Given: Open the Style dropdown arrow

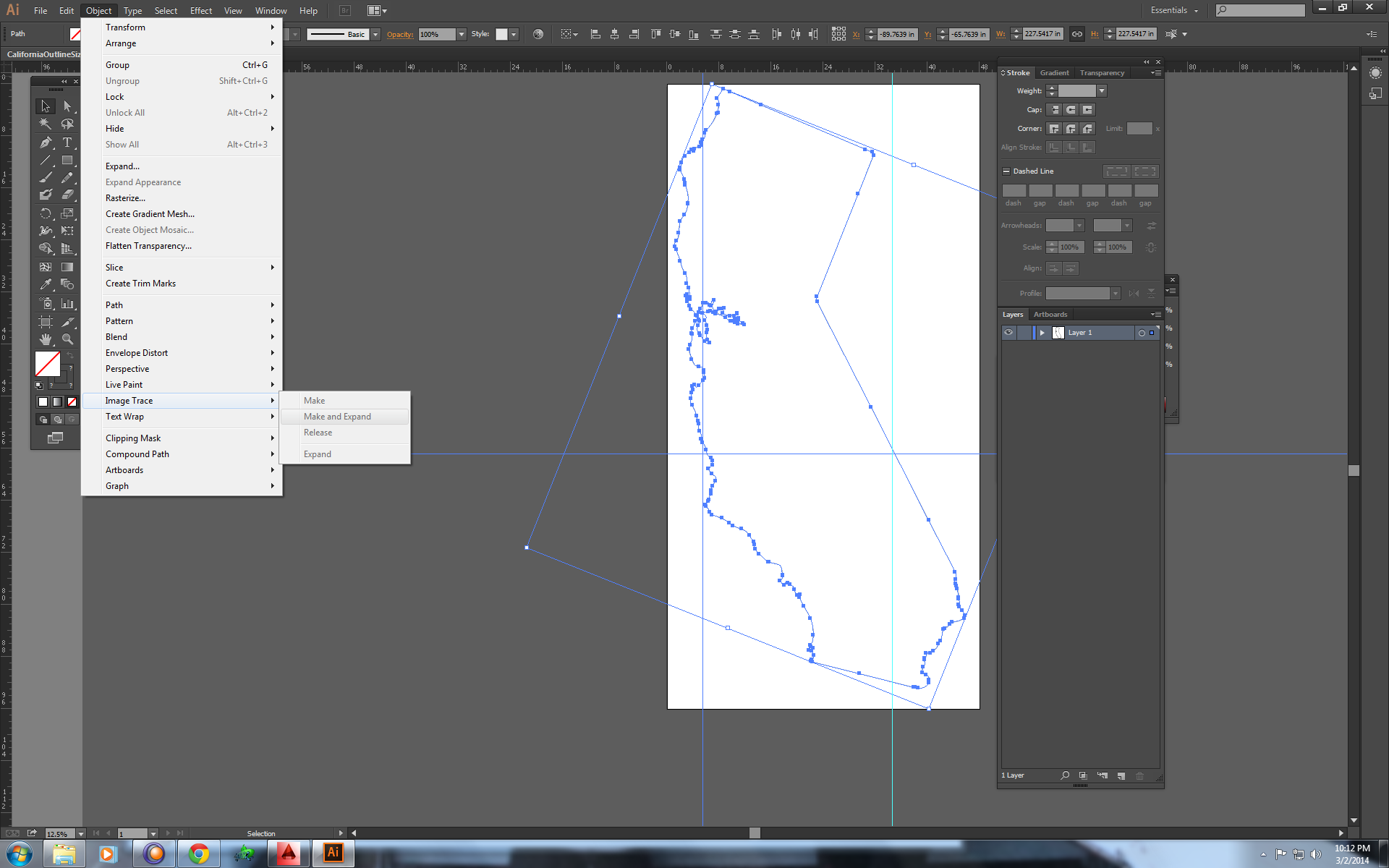Looking at the screenshot, I should tap(514, 34).
